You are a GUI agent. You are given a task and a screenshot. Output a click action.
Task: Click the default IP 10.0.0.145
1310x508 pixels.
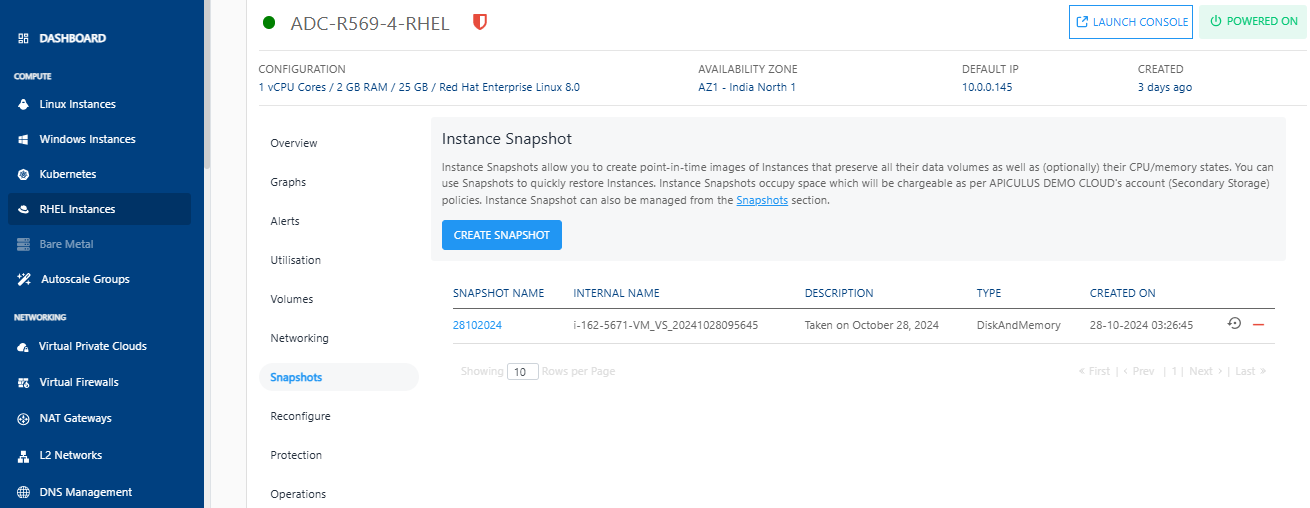987,87
